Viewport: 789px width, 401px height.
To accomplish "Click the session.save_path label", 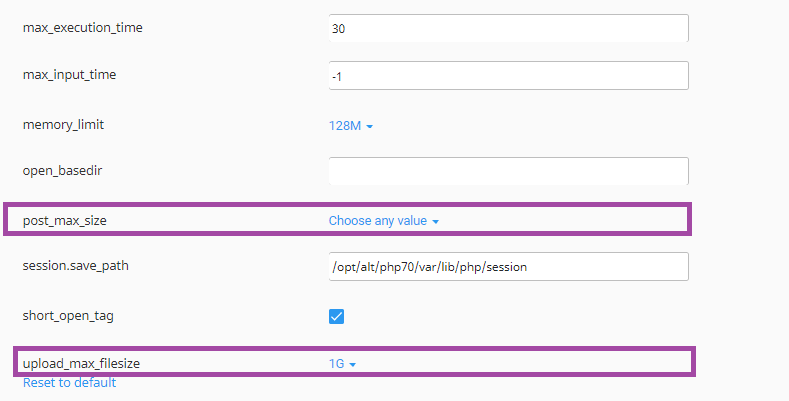I will click(x=76, y=266).
